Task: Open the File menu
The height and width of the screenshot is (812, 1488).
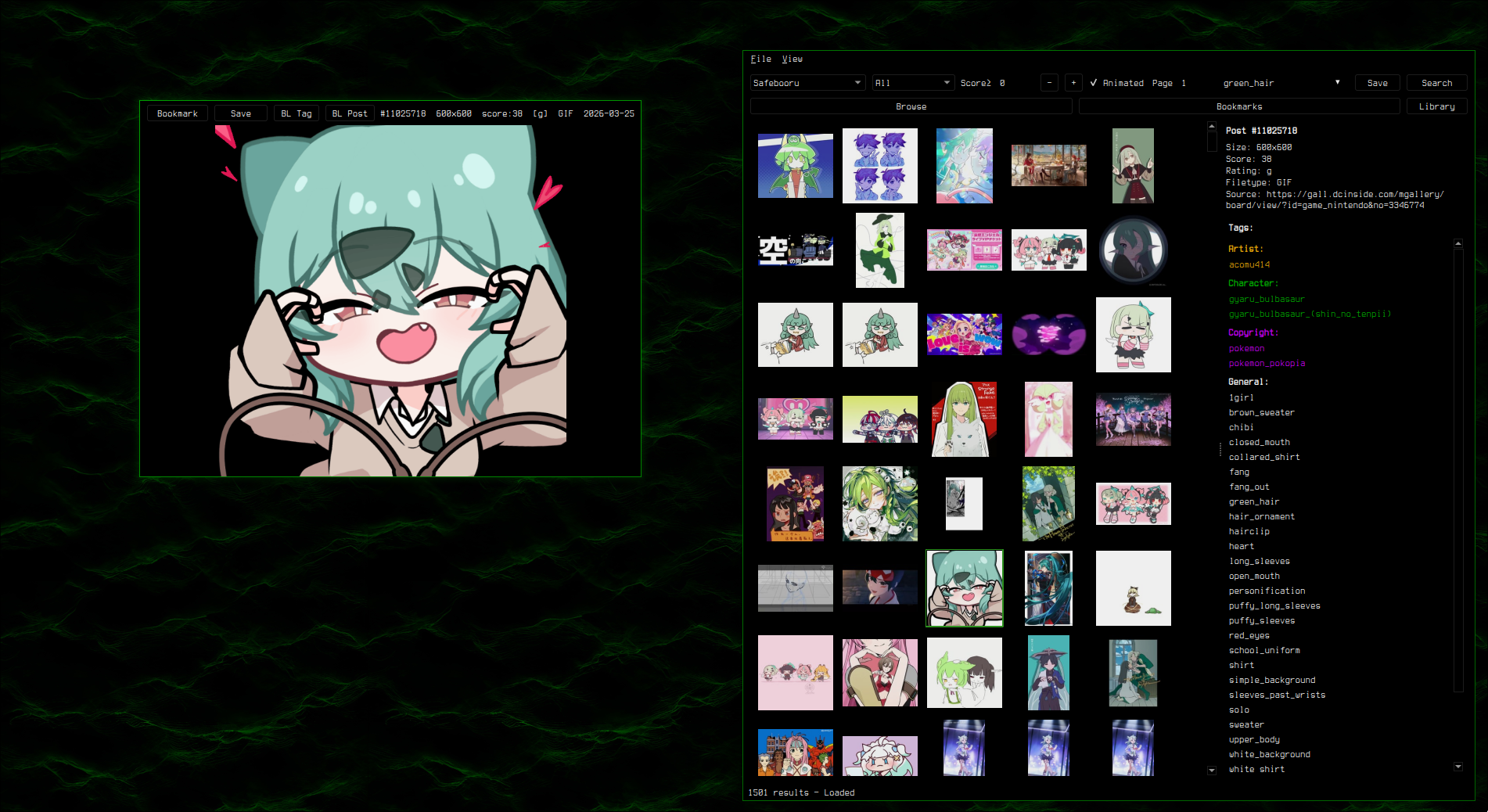Action: [760, 59]
